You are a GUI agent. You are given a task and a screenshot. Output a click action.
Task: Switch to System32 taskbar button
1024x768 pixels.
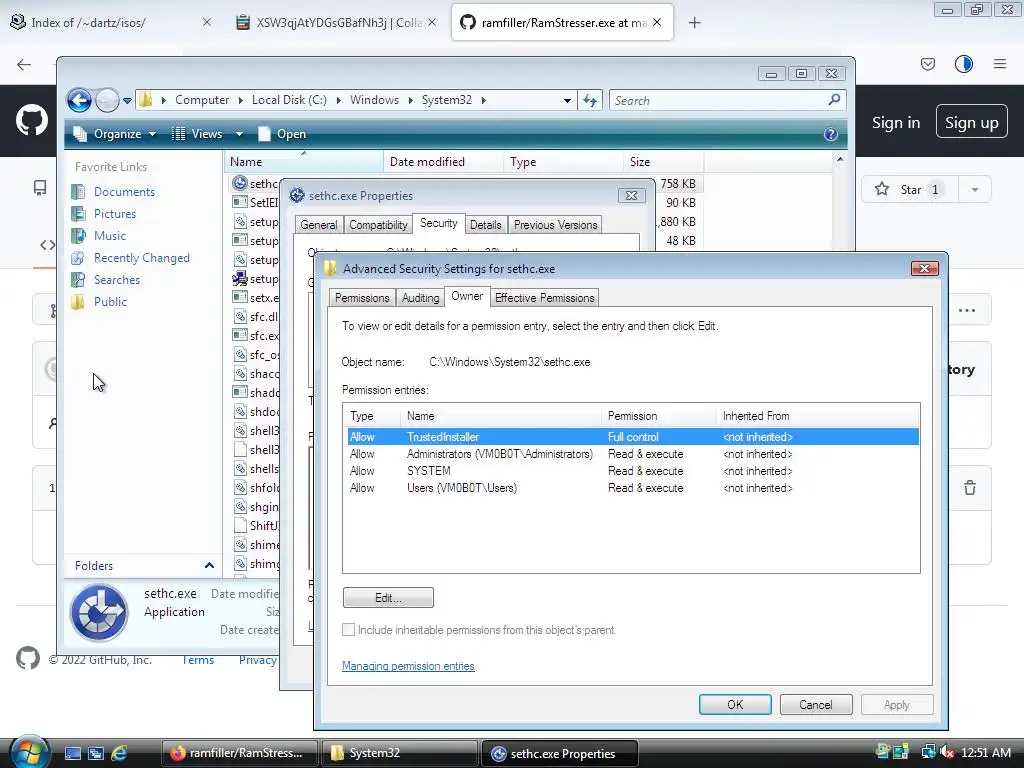[398, 753]
